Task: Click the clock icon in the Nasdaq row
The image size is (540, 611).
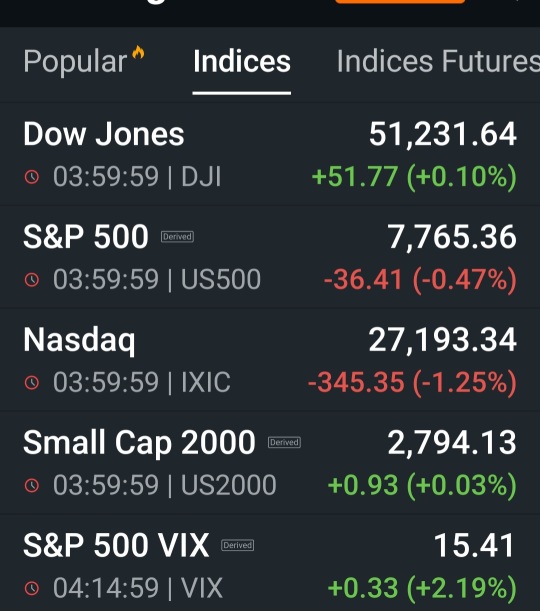Action: click(x=32, y=382)
